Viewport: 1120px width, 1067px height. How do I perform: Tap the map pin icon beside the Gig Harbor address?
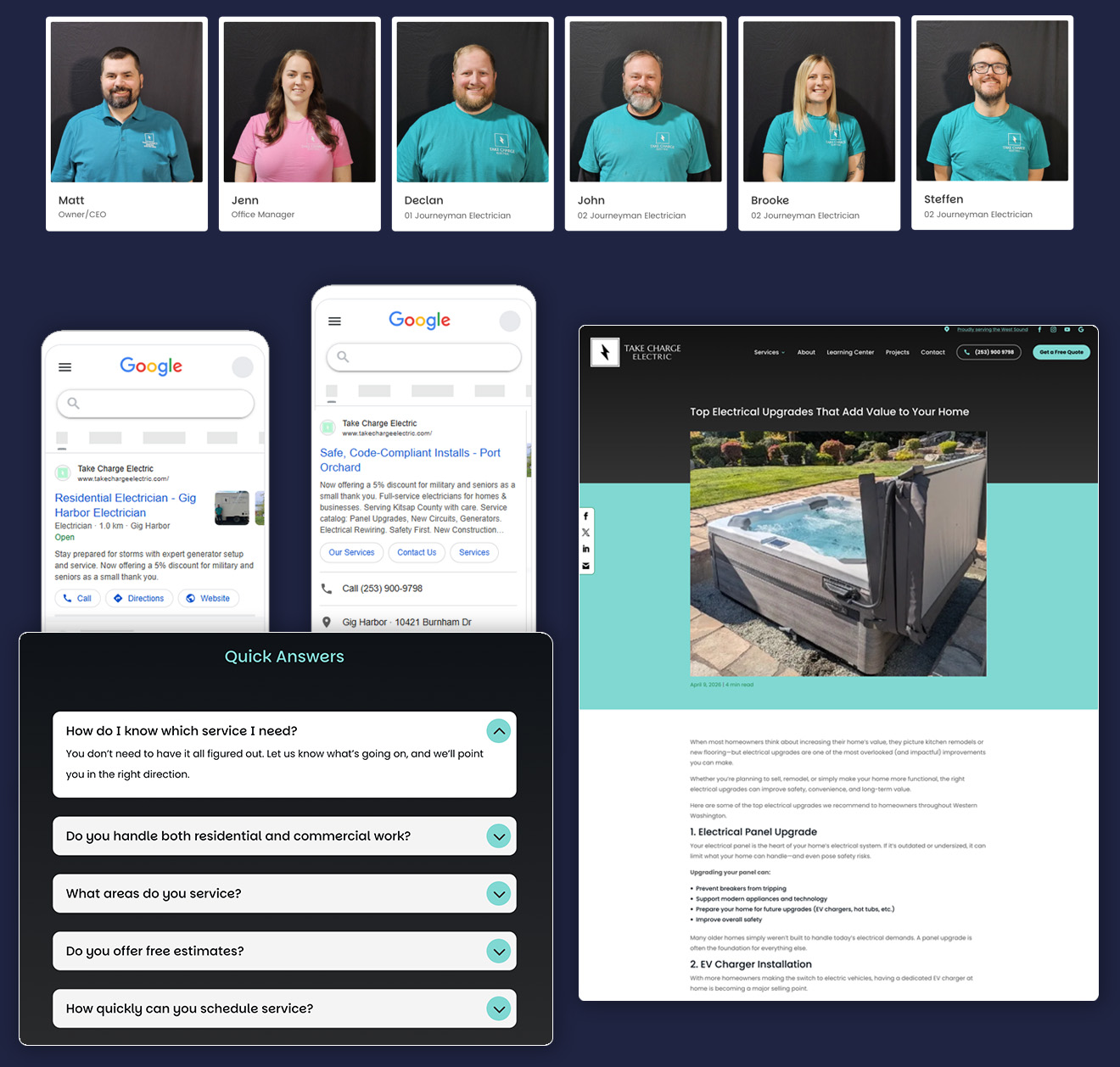327,623
